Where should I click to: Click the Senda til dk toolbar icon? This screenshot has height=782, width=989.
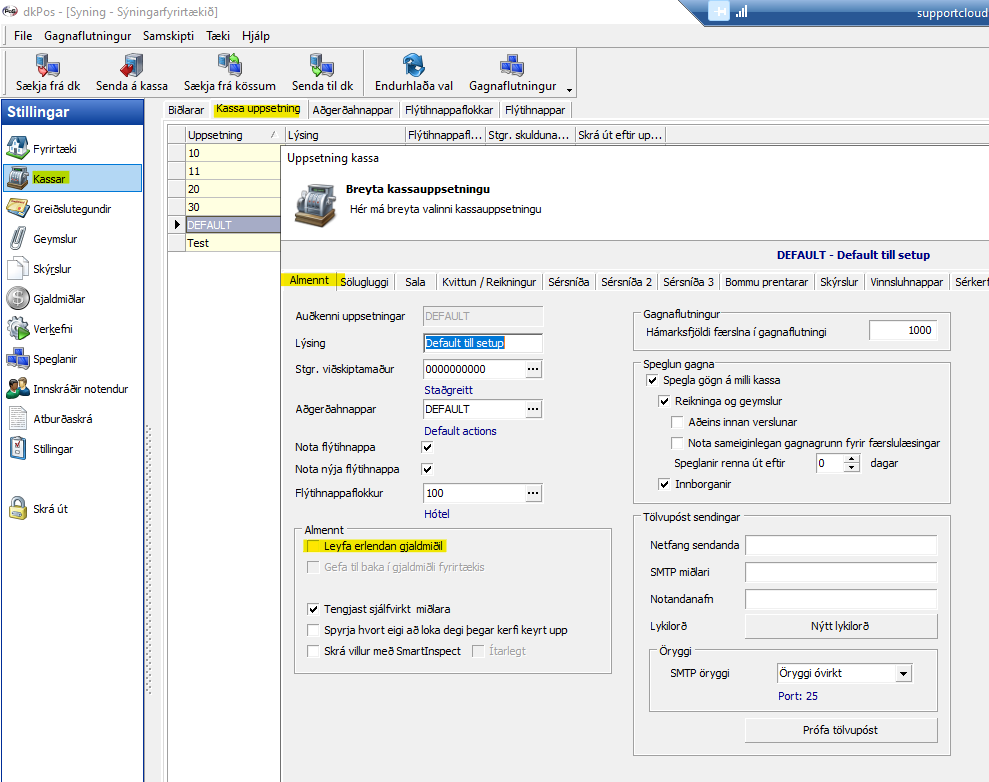321,66
